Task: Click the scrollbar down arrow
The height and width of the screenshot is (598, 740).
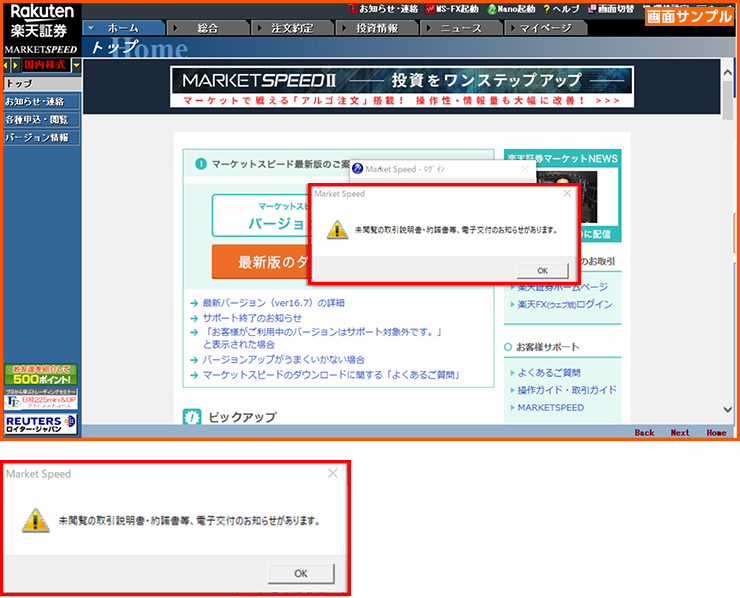Action: coord(727,410)
